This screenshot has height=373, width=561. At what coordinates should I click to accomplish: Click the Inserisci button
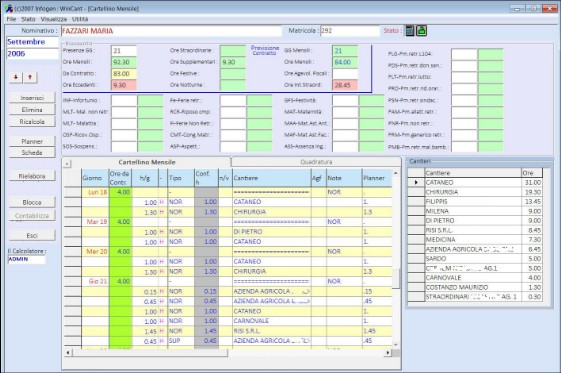(32, 98)
